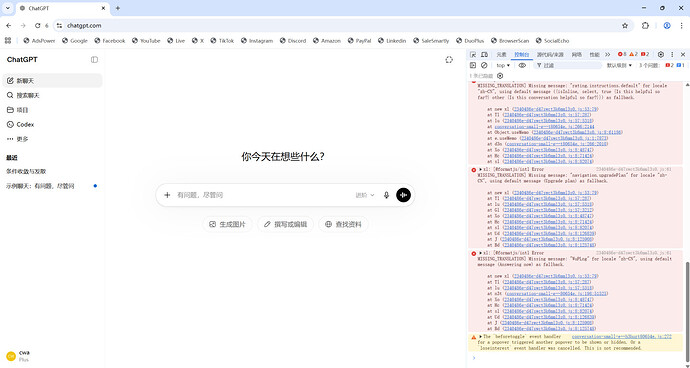Viewport: 690px width, 368px height.
Task: Expand the beforetoggle warning message
Action: tap(481, 336)
